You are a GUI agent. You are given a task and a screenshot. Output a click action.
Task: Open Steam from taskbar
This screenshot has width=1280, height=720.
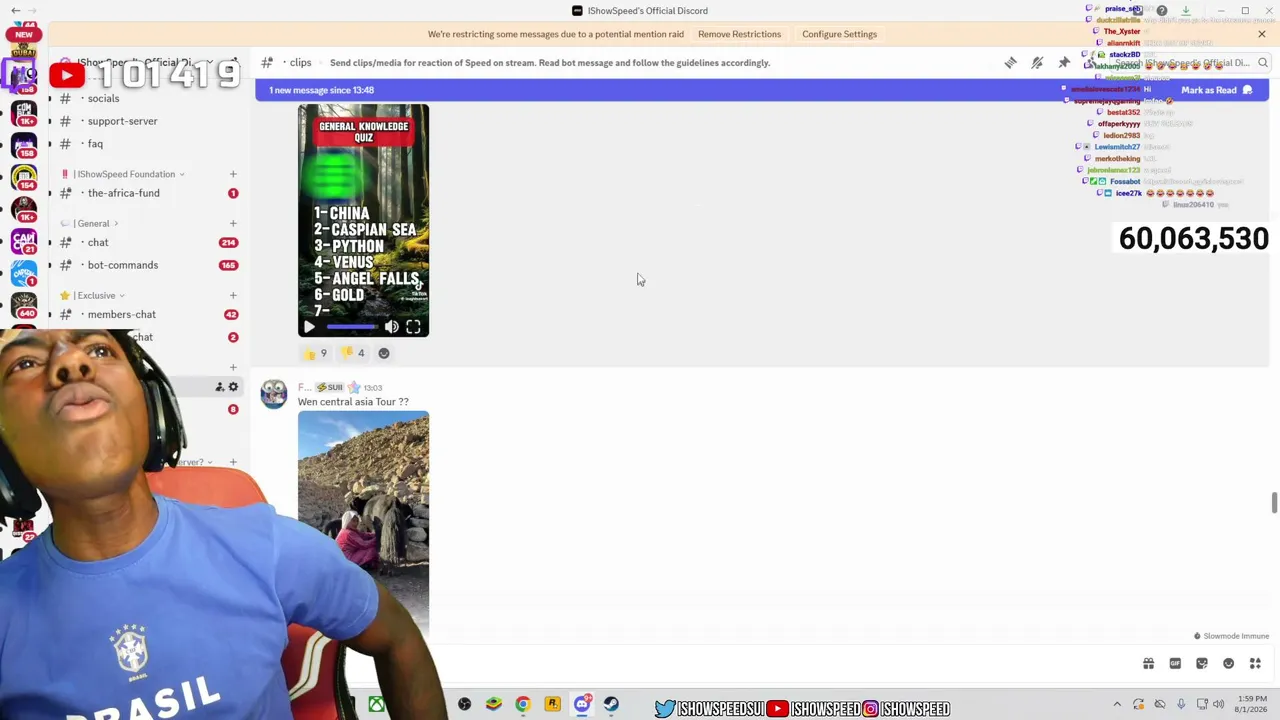click(x=611, y=705)
